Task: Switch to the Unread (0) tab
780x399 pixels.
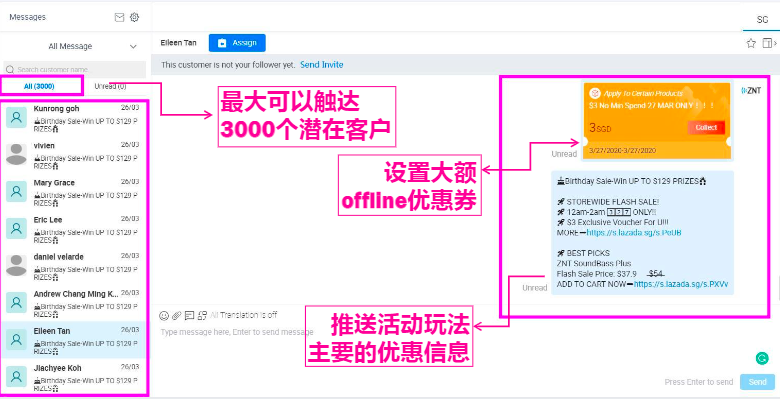Action: (110, 86)
